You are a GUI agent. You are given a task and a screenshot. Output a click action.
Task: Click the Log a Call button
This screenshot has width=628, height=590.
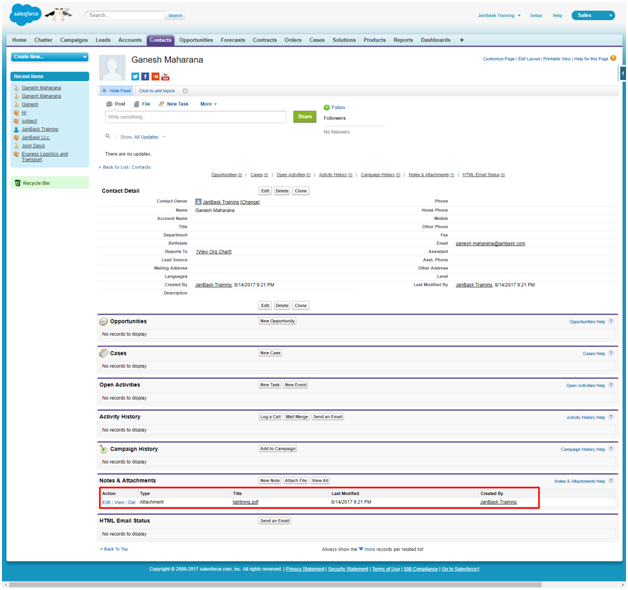pyautogui.click(x=270, y=417)
